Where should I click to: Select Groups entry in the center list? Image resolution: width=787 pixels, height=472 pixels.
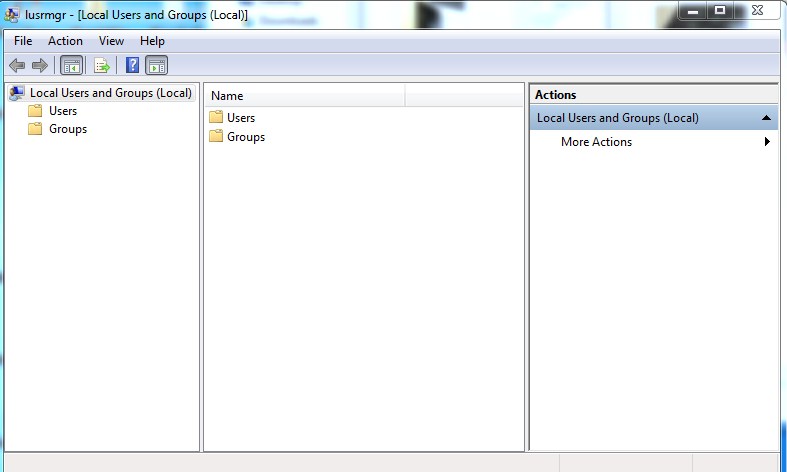click(x=246, y=137)
